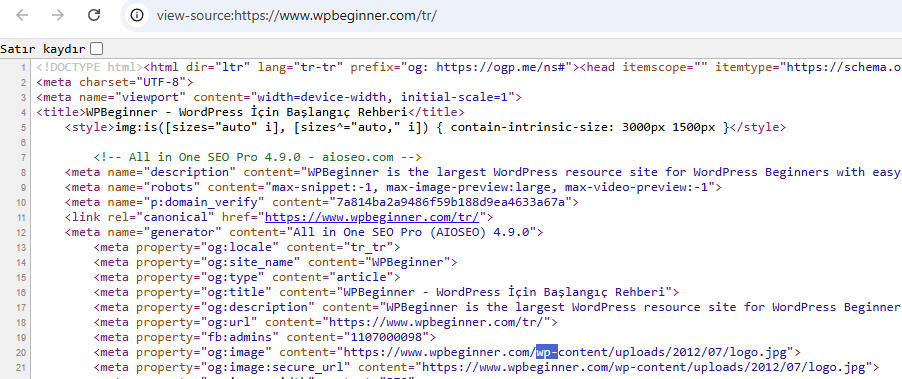
Task: Go forward with the browser forward arrow
Action: coord(58,16)
